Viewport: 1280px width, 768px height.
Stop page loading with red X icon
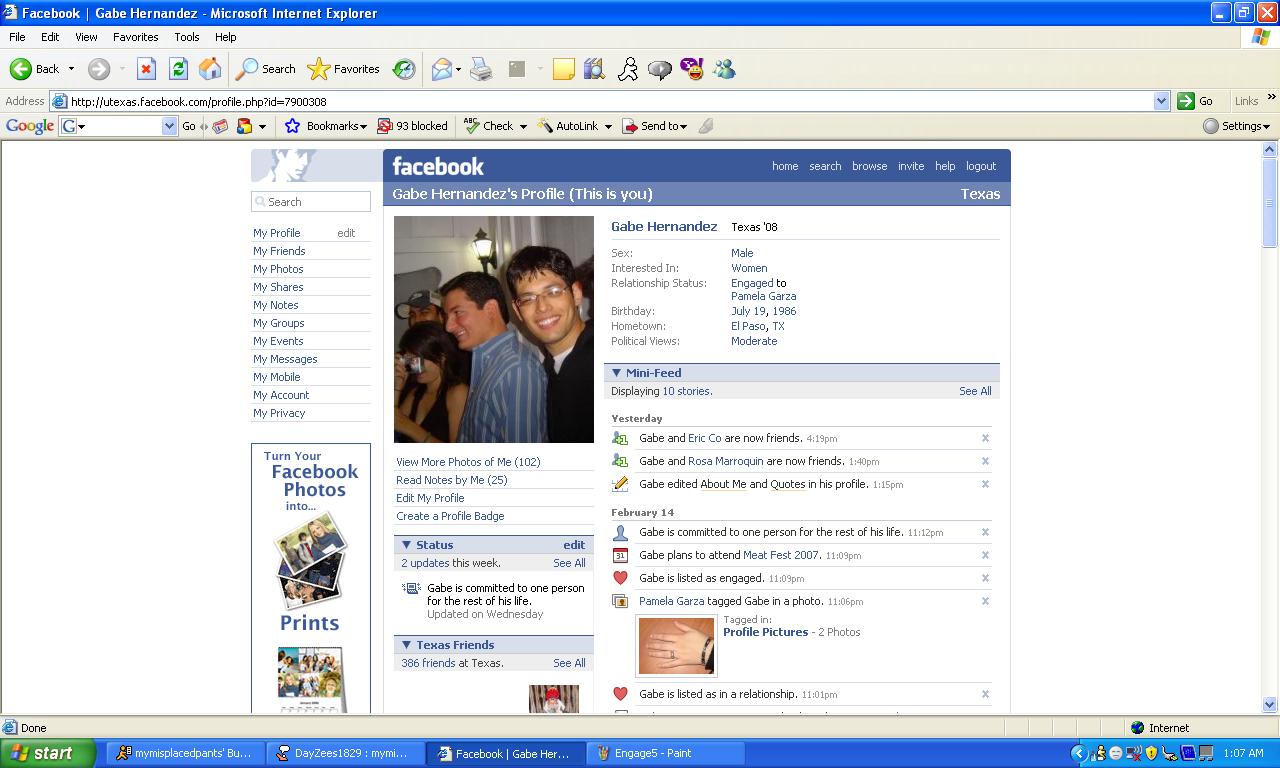(x=146, y=69)
